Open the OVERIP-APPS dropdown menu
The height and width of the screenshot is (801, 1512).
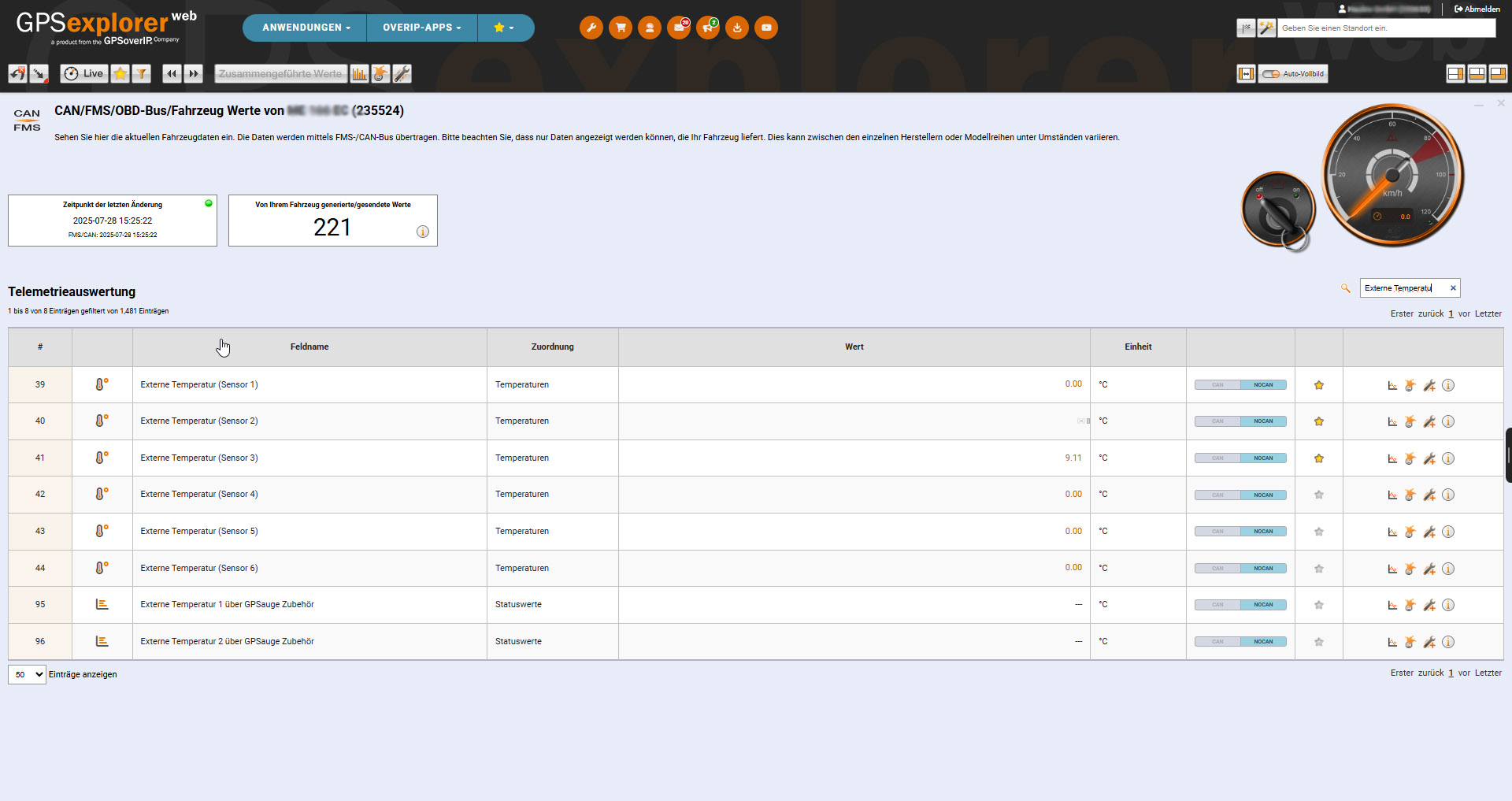point(421,28)
